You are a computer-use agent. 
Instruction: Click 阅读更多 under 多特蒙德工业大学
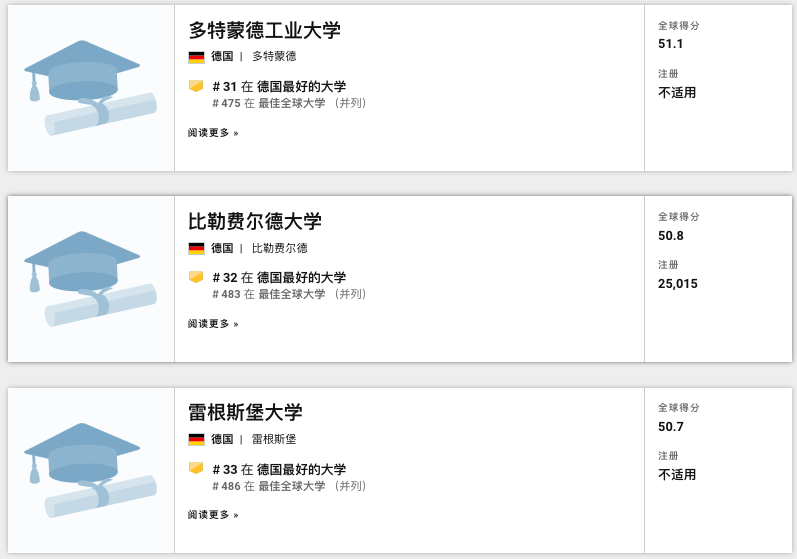pos(213,133)
